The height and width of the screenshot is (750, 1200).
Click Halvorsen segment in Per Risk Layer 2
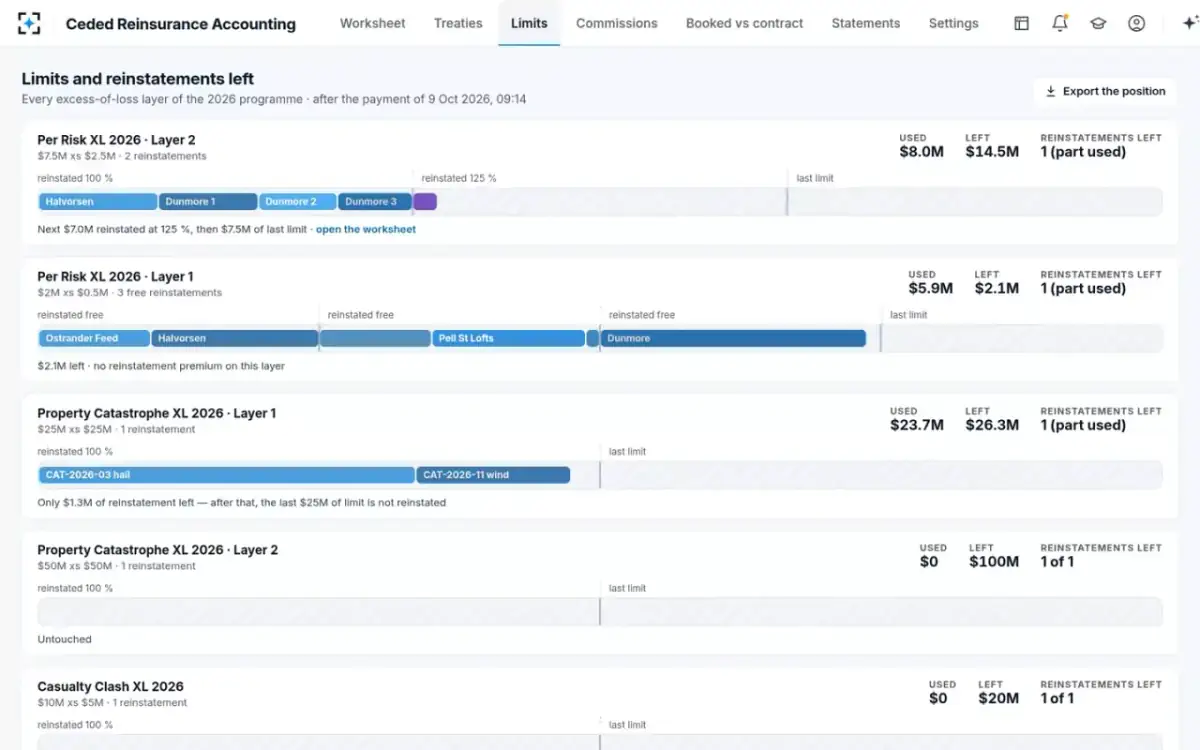coord(98,201)
